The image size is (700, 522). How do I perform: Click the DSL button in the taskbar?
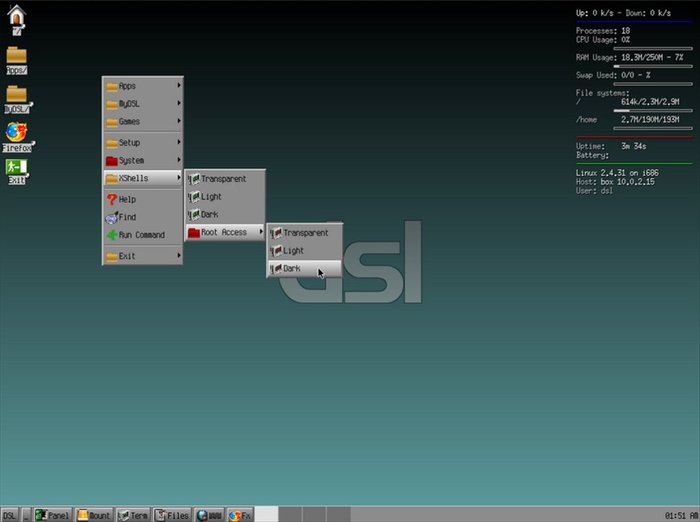(x=10, y=515)
